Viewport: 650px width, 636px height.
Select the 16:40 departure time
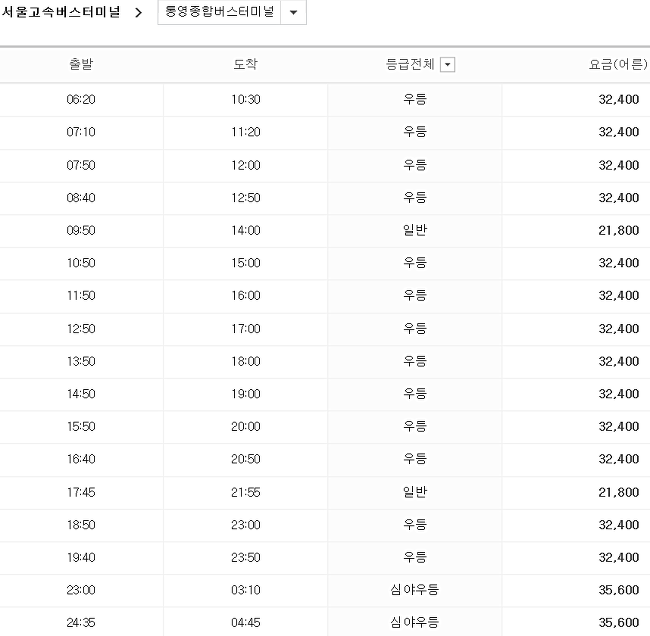click(81, 459)
